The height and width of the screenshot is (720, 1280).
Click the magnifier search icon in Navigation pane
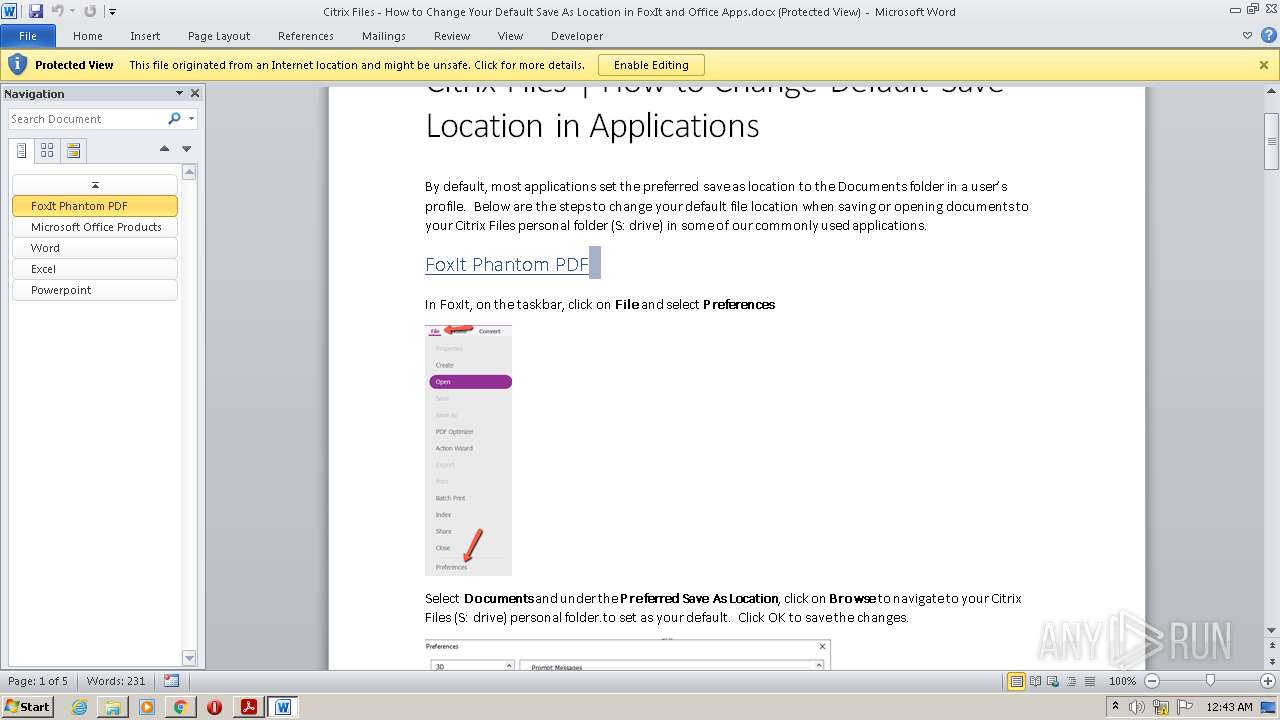point(174,119)
